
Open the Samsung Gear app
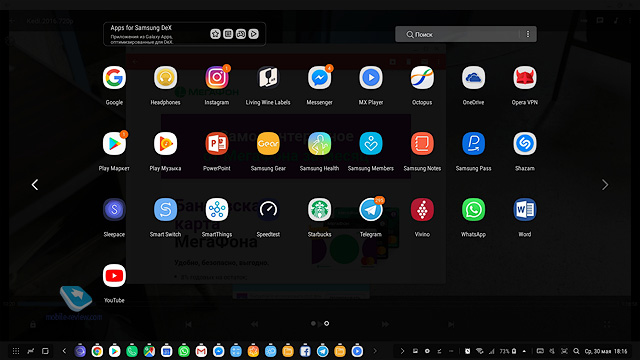268,144
